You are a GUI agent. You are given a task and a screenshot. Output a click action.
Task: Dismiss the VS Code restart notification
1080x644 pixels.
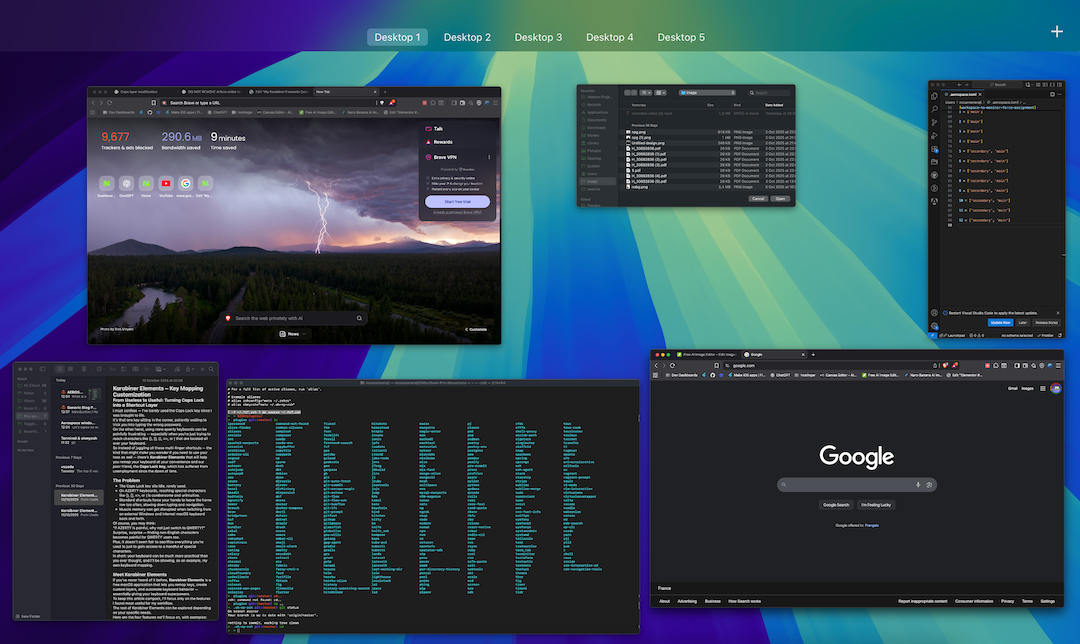click(x=1059, y=312)
